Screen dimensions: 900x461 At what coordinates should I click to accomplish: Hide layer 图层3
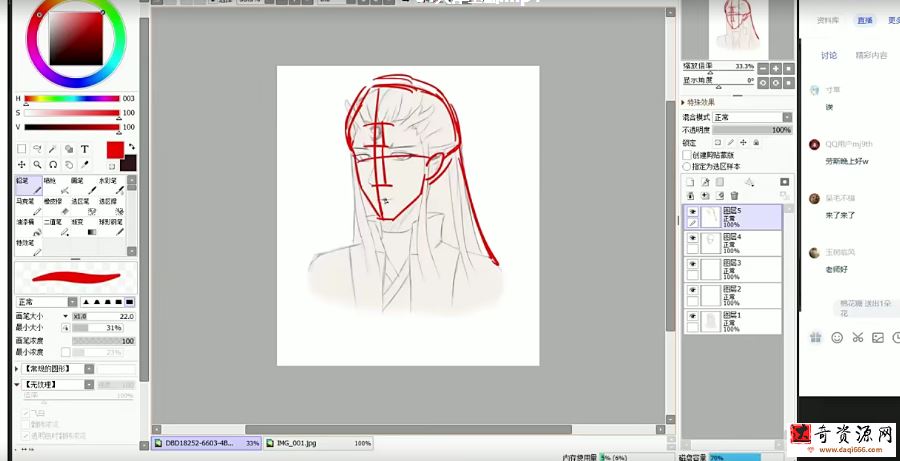point(693,264)
